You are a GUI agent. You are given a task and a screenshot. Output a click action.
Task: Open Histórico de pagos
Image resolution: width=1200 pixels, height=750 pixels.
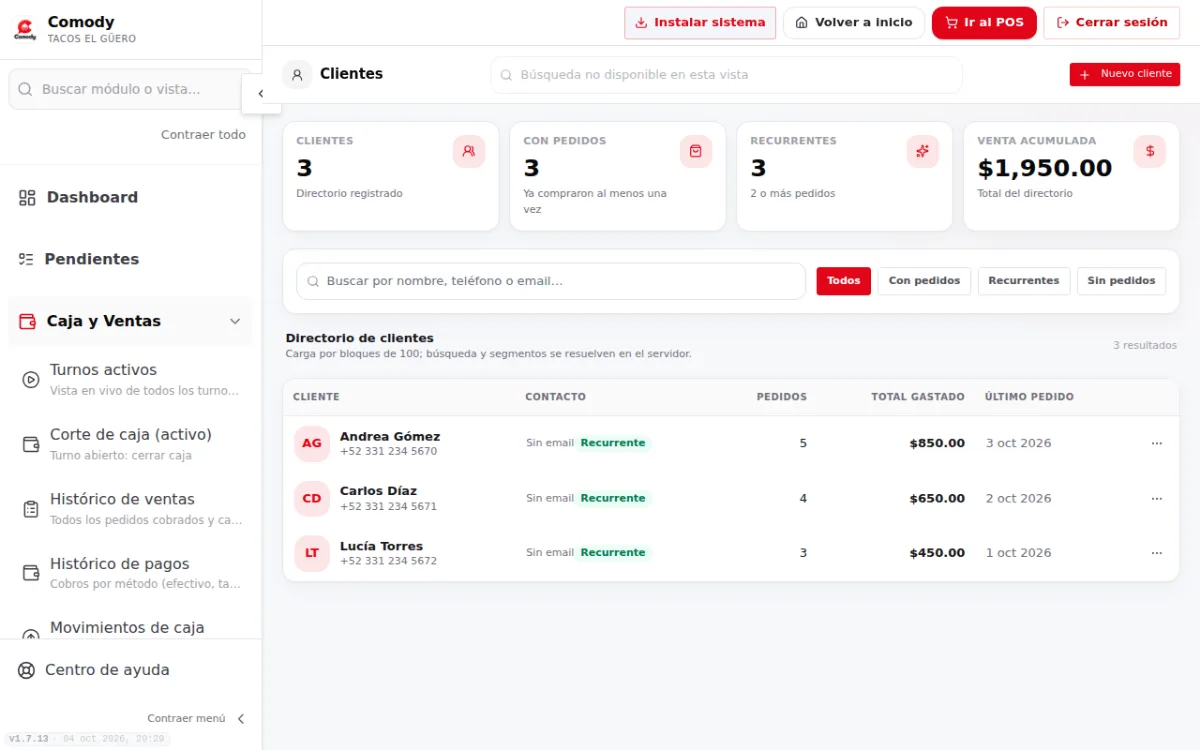pyautogui.click(x=130, y=573)
